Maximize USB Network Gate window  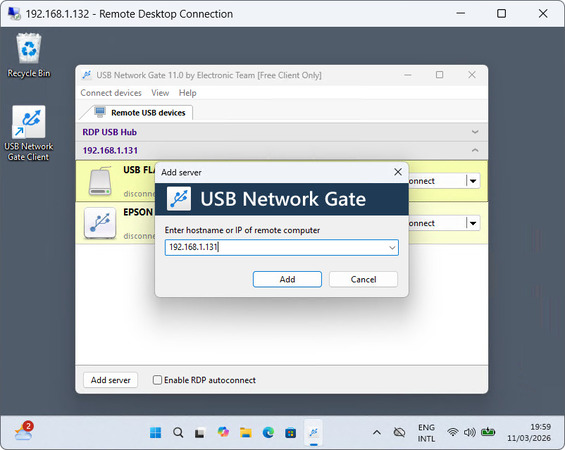click(440, 75)
